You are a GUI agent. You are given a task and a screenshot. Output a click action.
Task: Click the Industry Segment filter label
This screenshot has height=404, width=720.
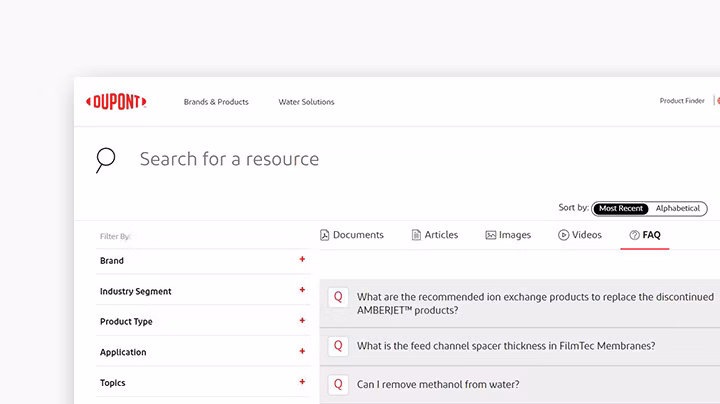[x=135, y=292]
